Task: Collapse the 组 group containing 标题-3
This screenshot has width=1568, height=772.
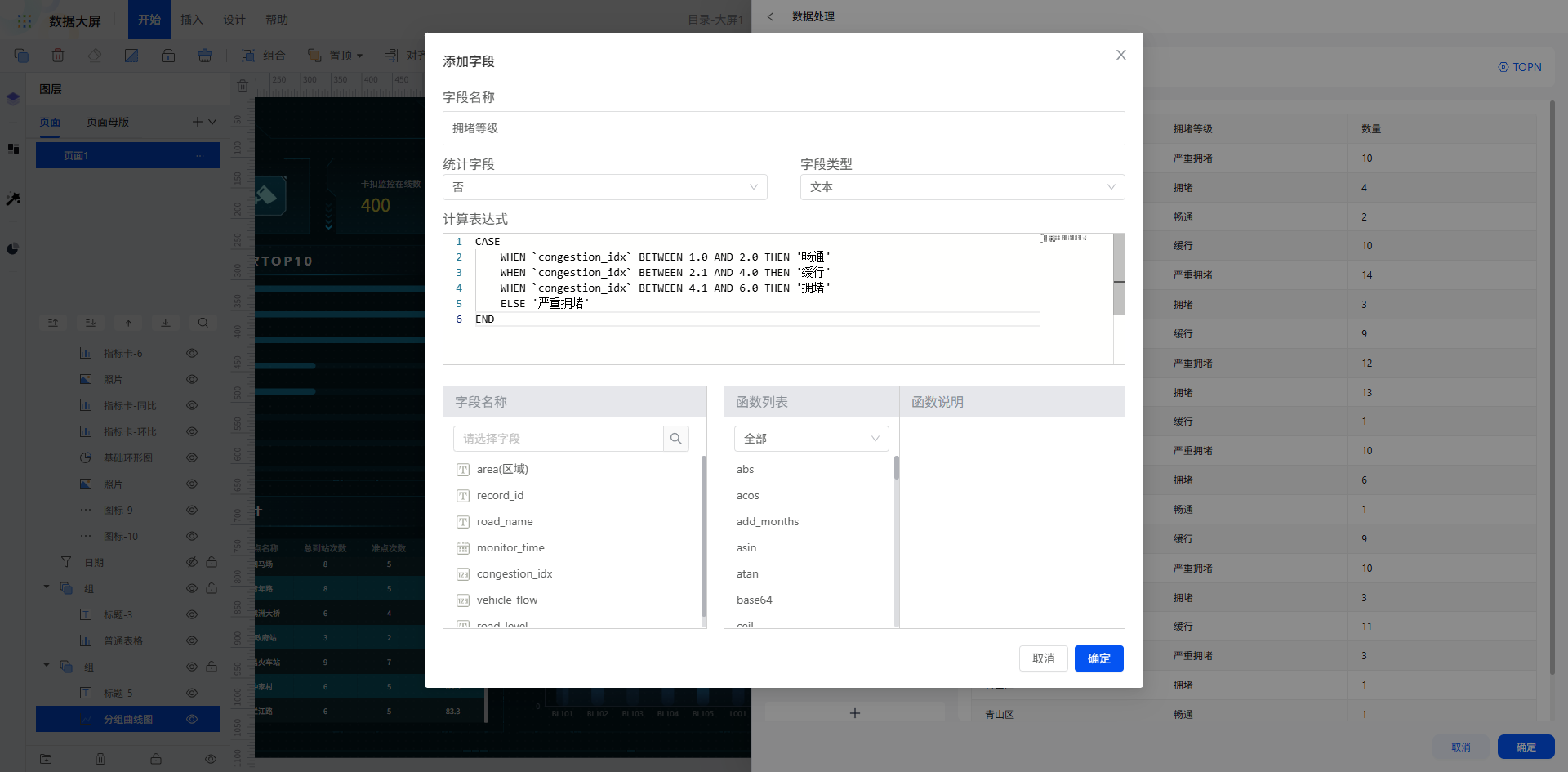Action: point(47,587)
